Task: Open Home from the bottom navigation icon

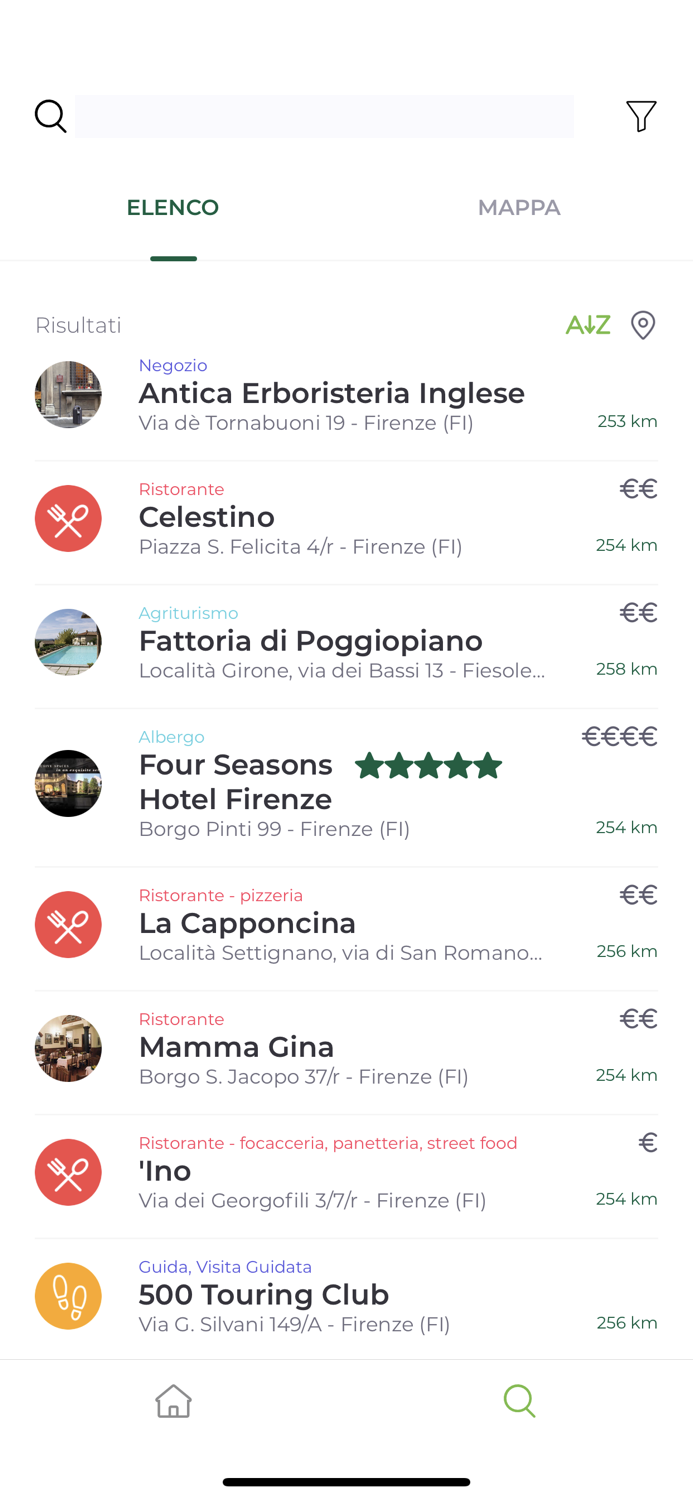Action: (x=173, y=1400)
